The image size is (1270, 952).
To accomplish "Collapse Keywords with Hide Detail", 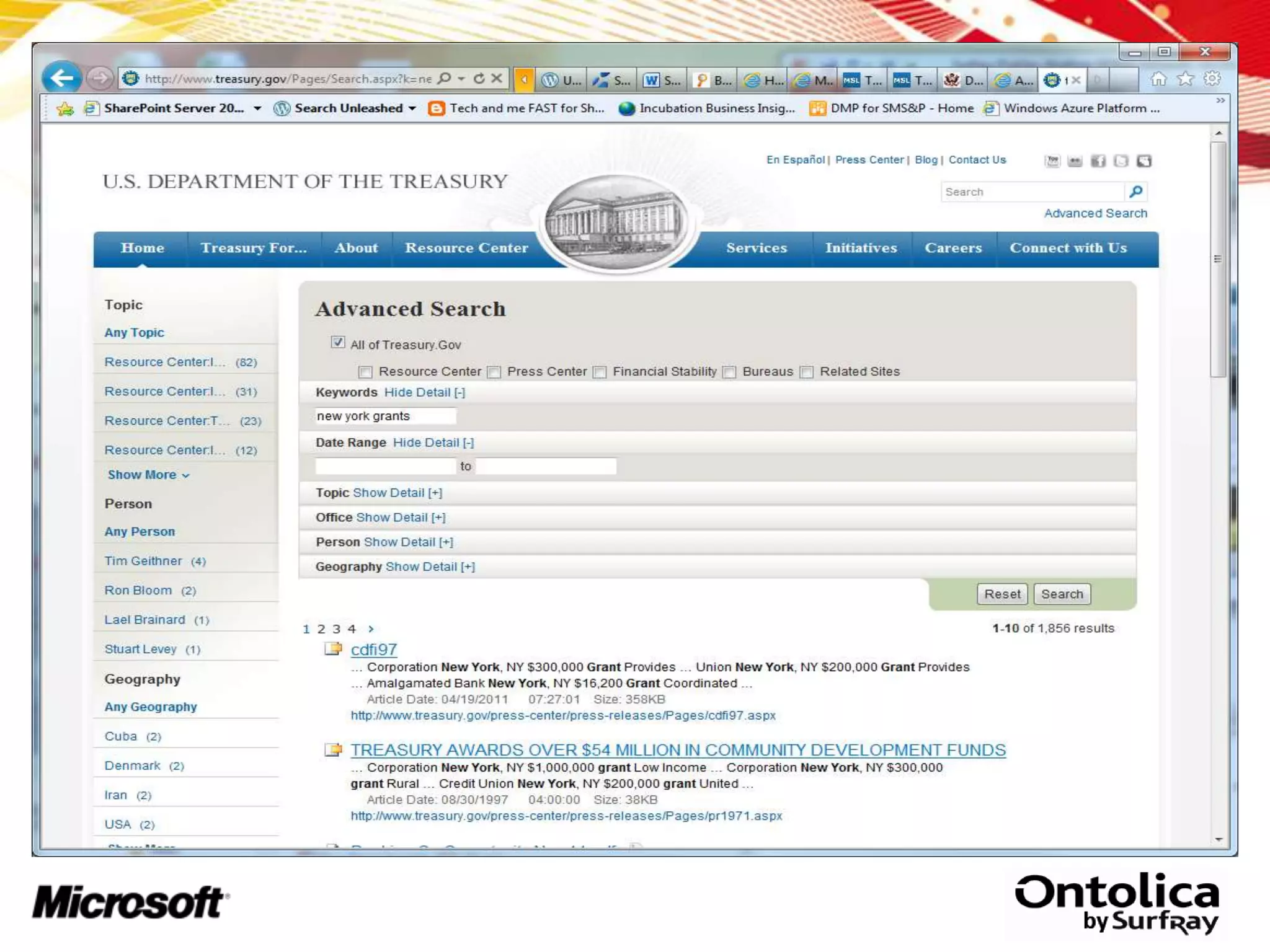I will point(424,392).
